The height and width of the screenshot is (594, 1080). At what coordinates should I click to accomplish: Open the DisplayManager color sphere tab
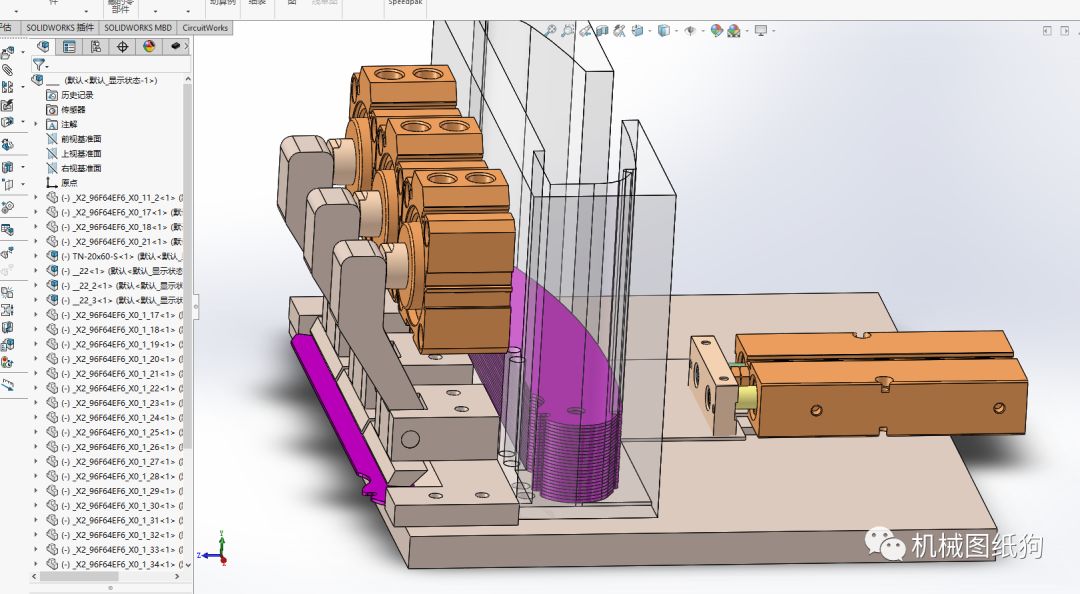pyautogui.click(x=149, y=46)
